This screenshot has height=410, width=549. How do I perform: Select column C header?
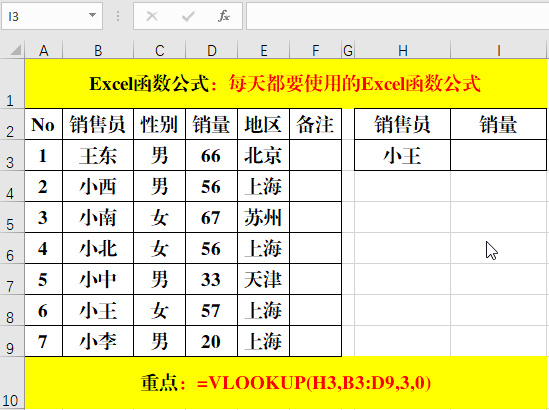[160, 51]
